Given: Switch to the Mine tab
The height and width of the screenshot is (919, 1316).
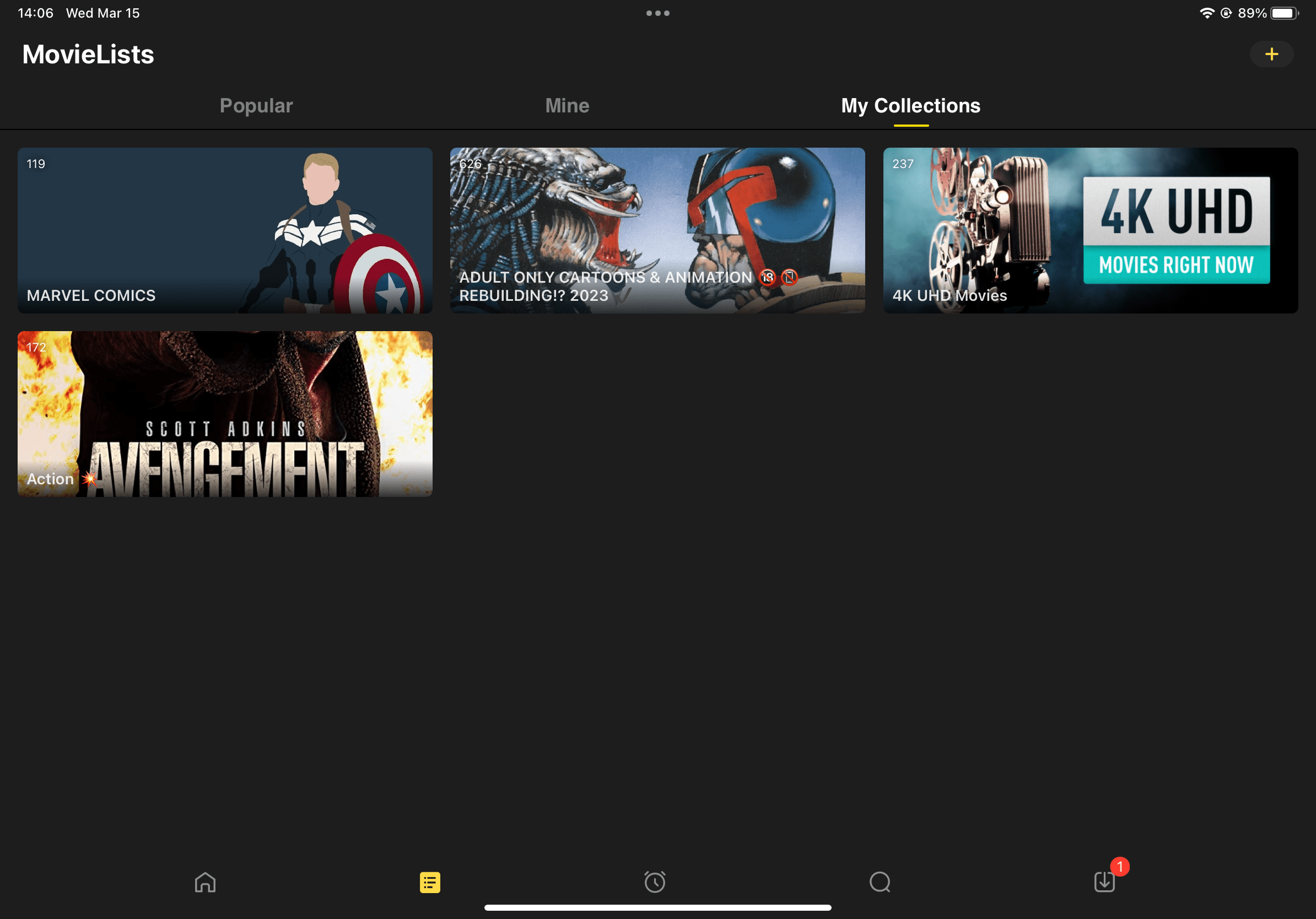Looking at the screenshot, I should 567,105.
